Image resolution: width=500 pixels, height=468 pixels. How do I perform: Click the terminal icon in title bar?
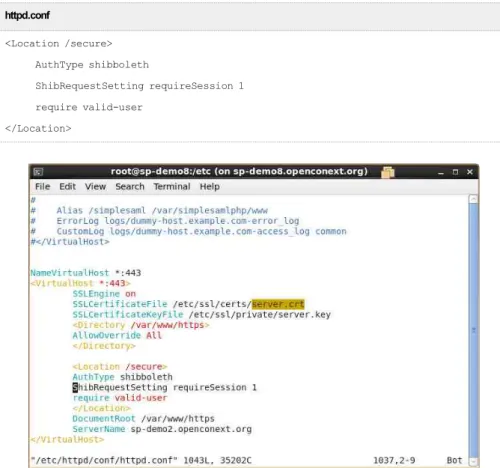38,172
